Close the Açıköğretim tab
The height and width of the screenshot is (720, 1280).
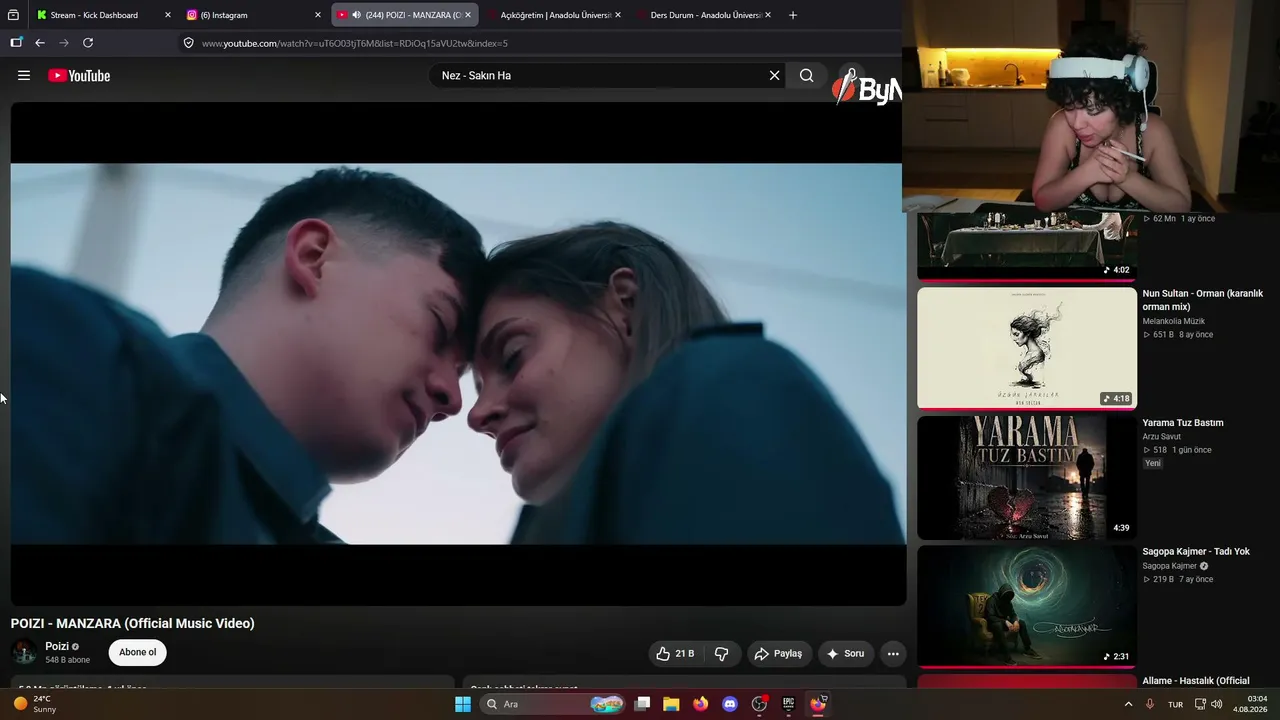coord(618,15)
